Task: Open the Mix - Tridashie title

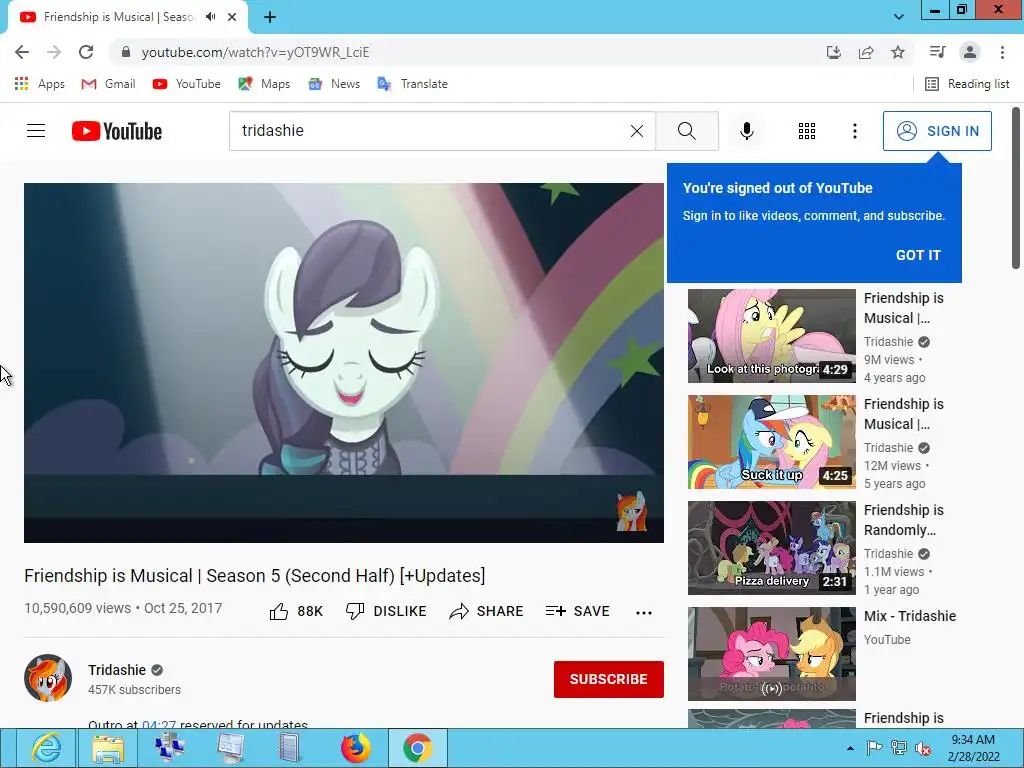Action: pyautogui.click(x=910, y=616)
